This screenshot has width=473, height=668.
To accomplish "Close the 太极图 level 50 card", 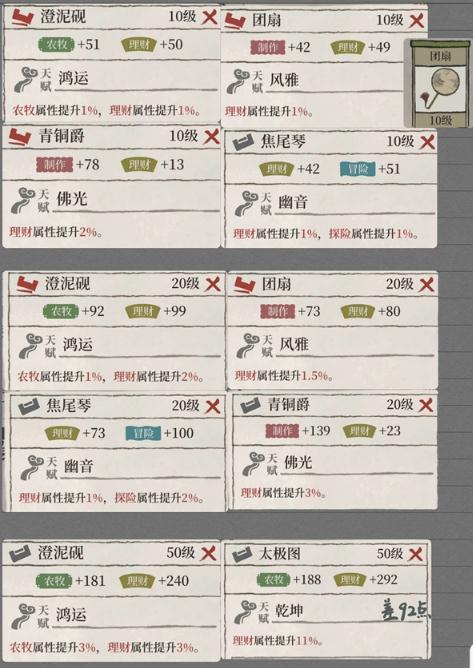I will pyautogui.click(x=415, y=555).
